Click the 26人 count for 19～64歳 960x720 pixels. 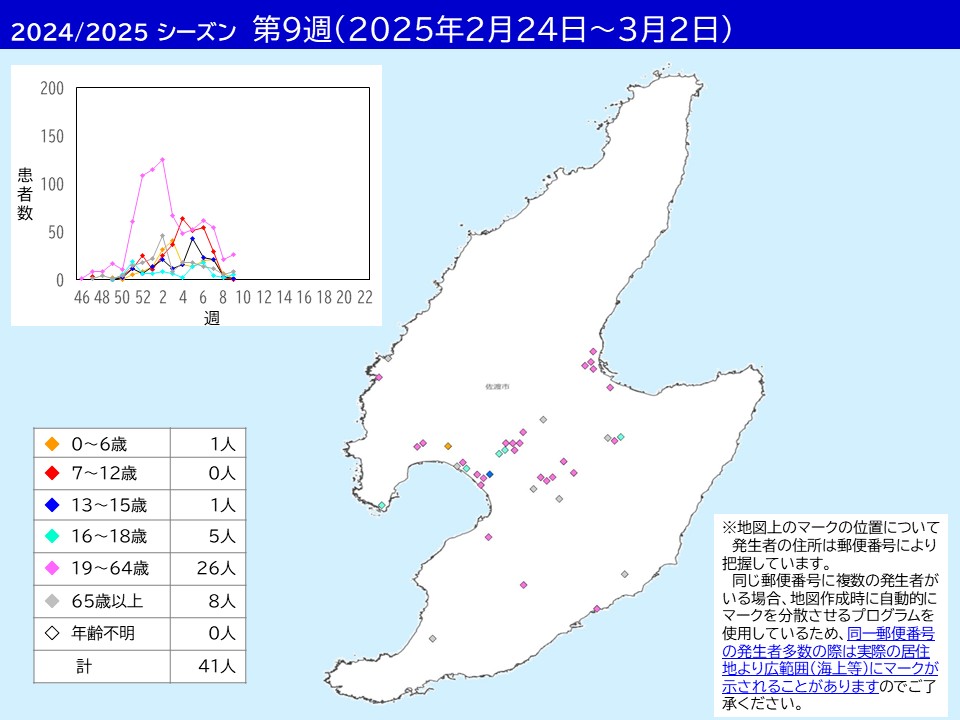click(x=216, y=568)
